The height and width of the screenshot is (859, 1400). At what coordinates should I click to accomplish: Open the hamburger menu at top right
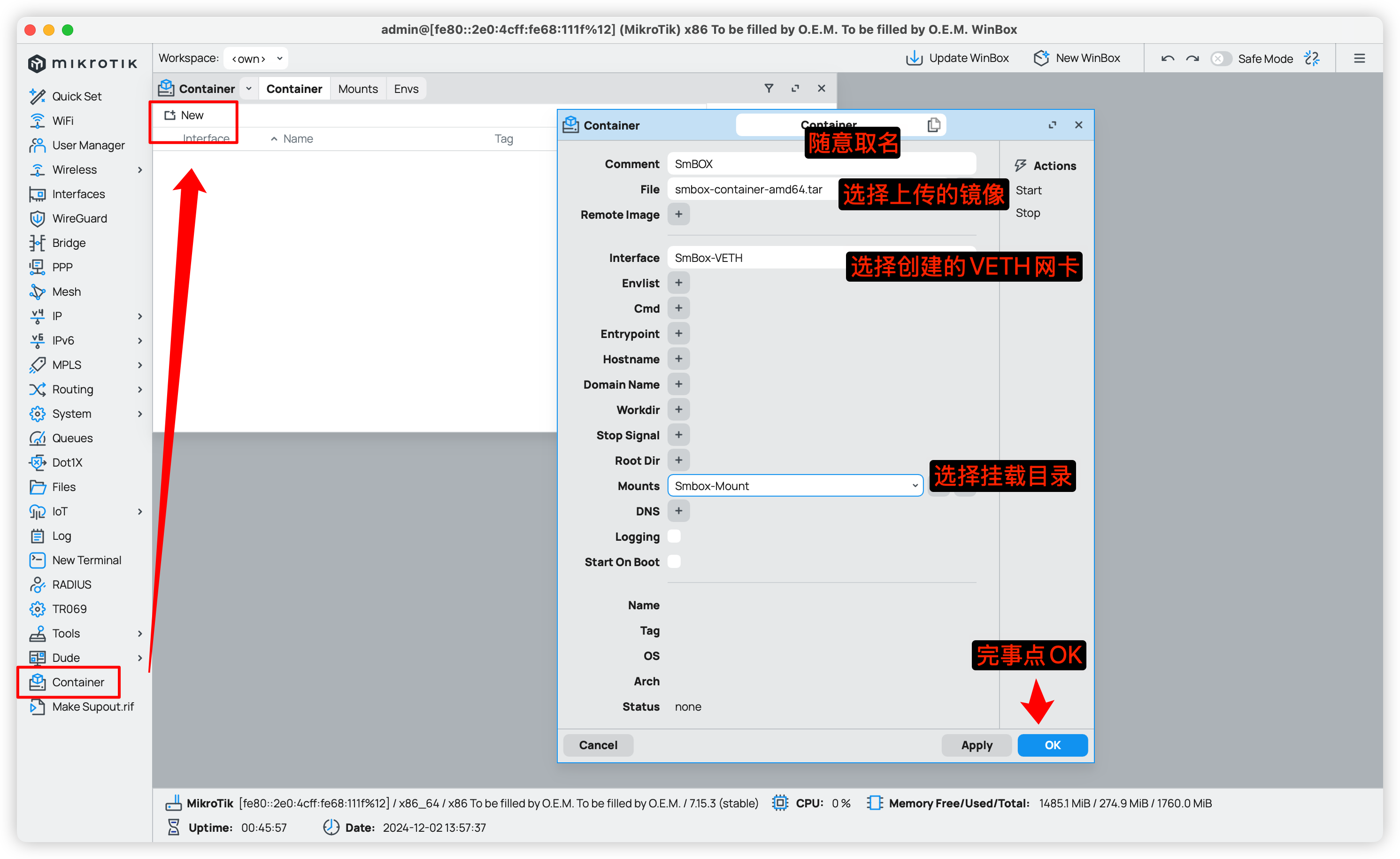coord(1360,59)
